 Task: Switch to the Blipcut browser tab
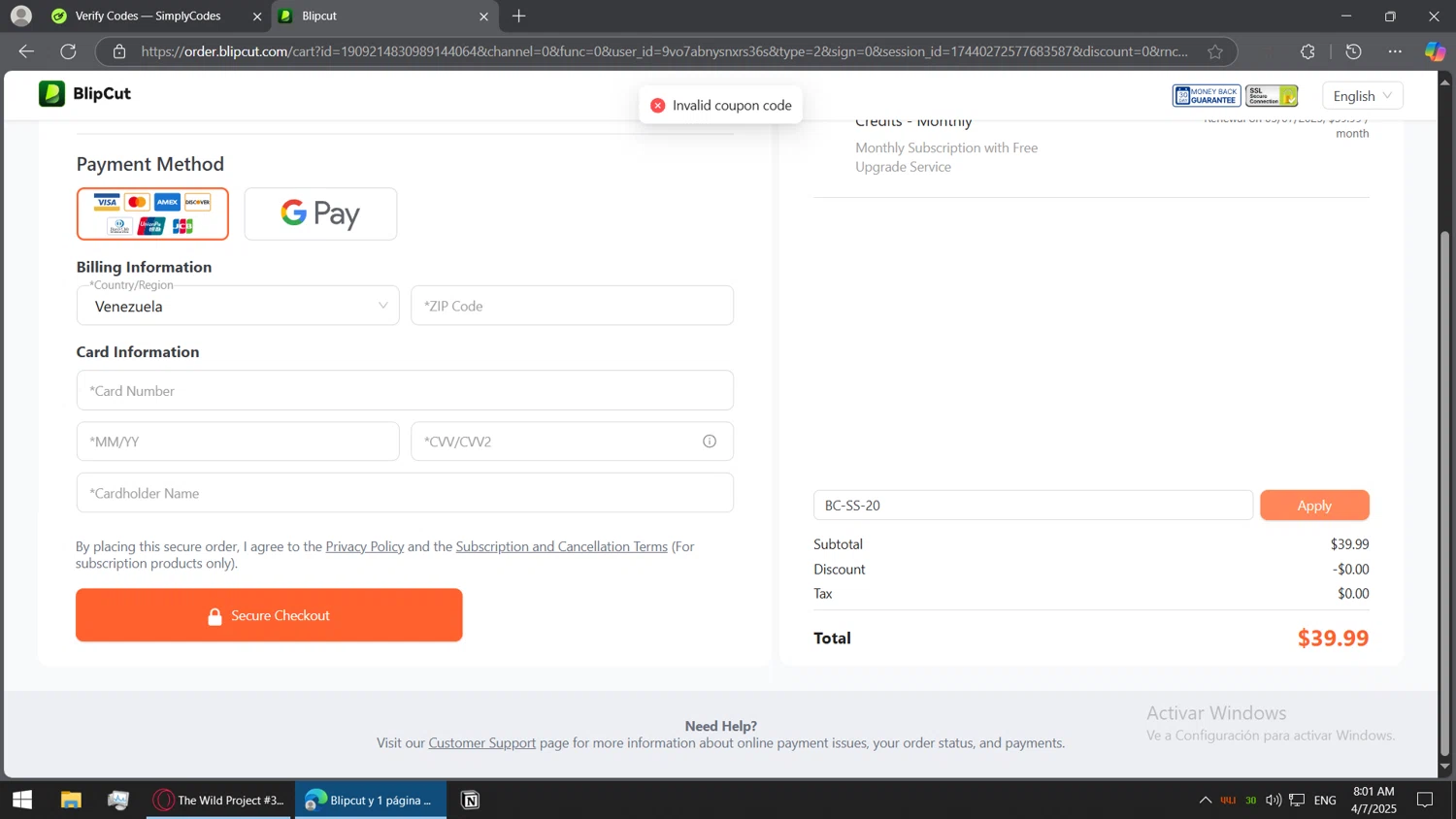click(385, 16)
